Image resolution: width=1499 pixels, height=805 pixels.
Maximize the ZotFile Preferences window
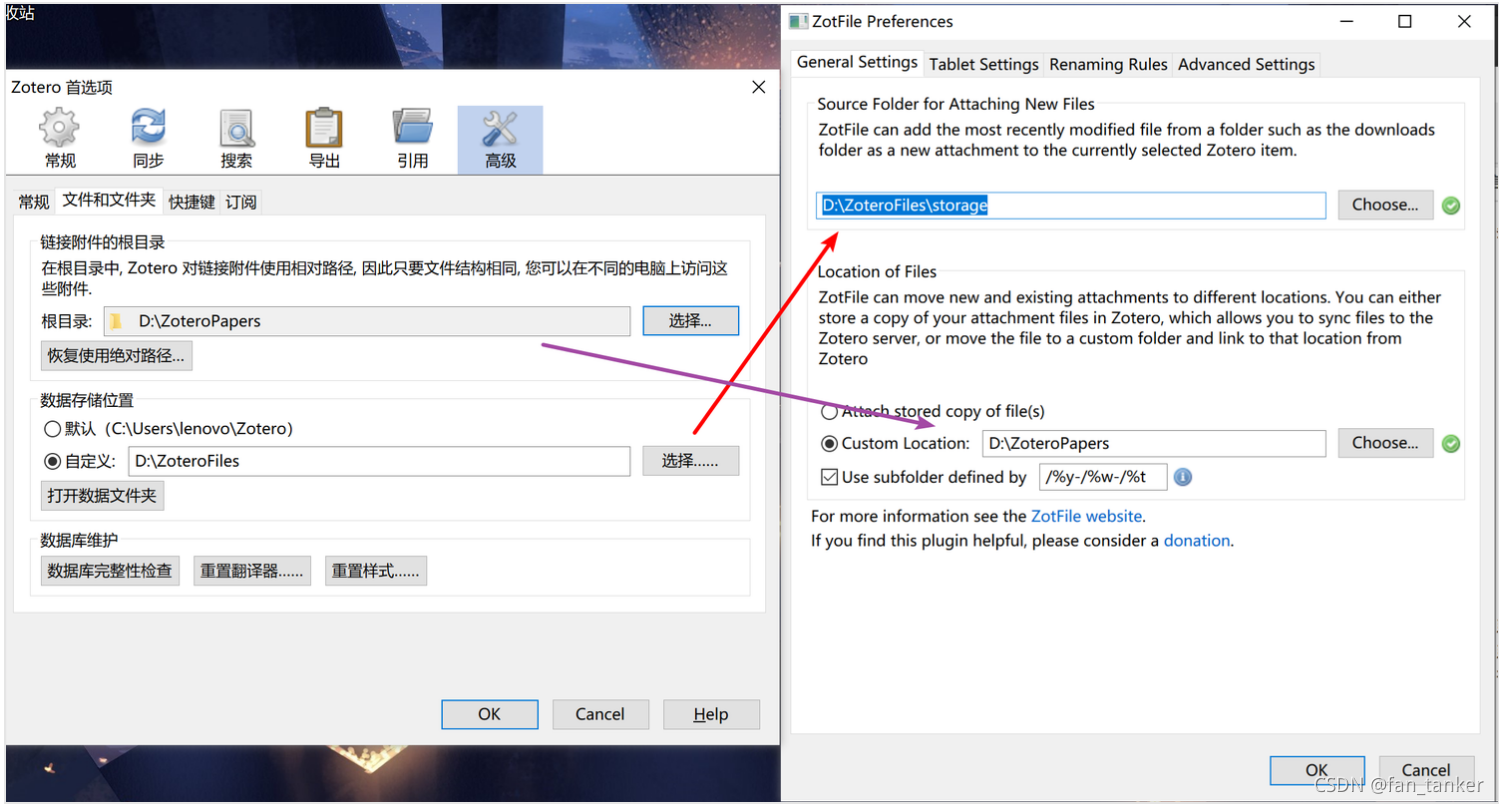[x=1405, y=21]
